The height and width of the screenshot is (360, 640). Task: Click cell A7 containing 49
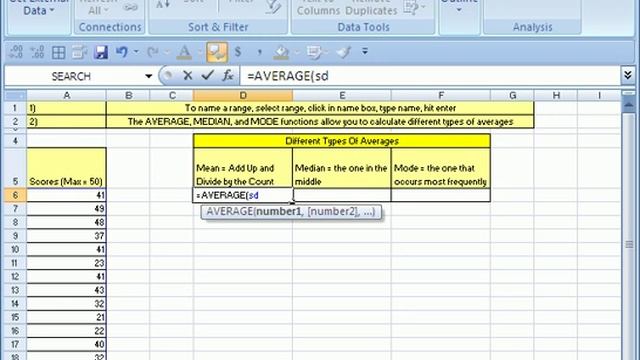[x=67, y=209]
